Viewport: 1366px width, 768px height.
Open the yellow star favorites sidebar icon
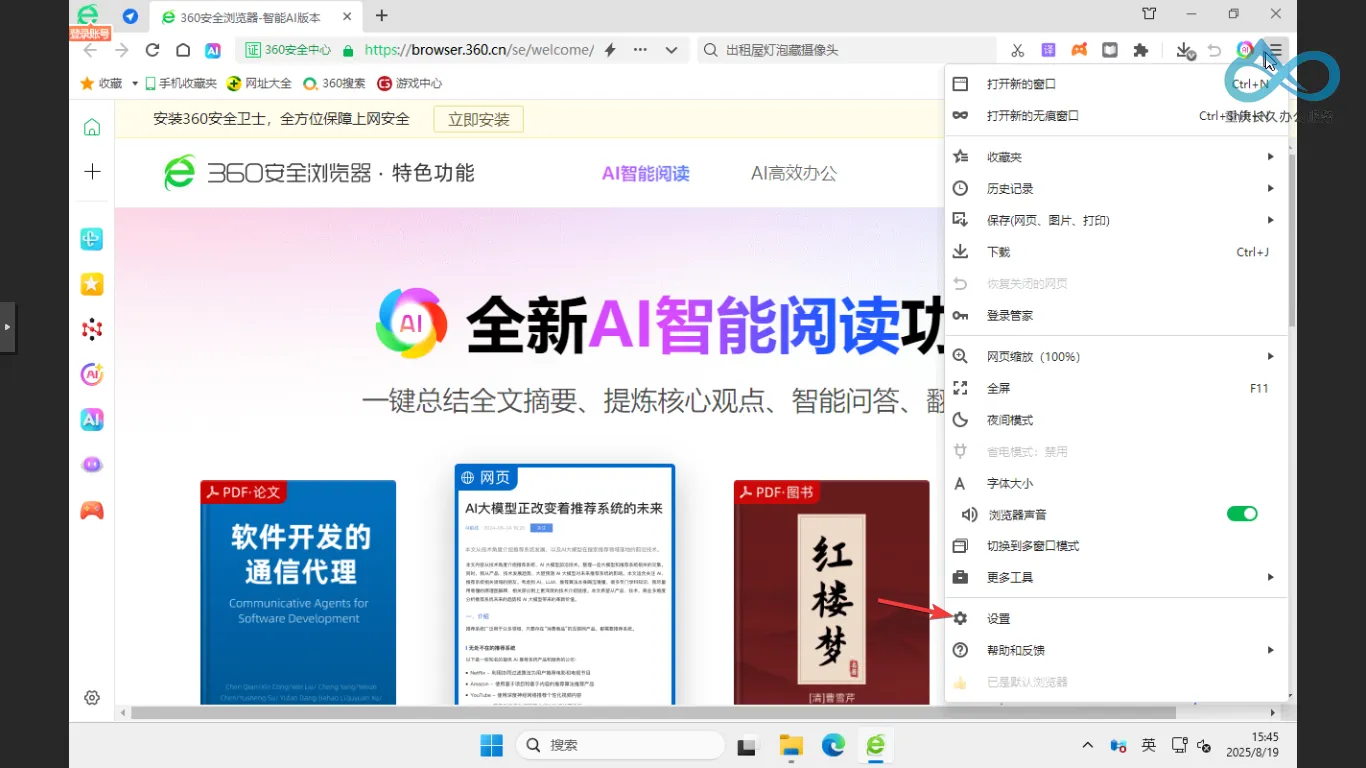coord(92,284)
